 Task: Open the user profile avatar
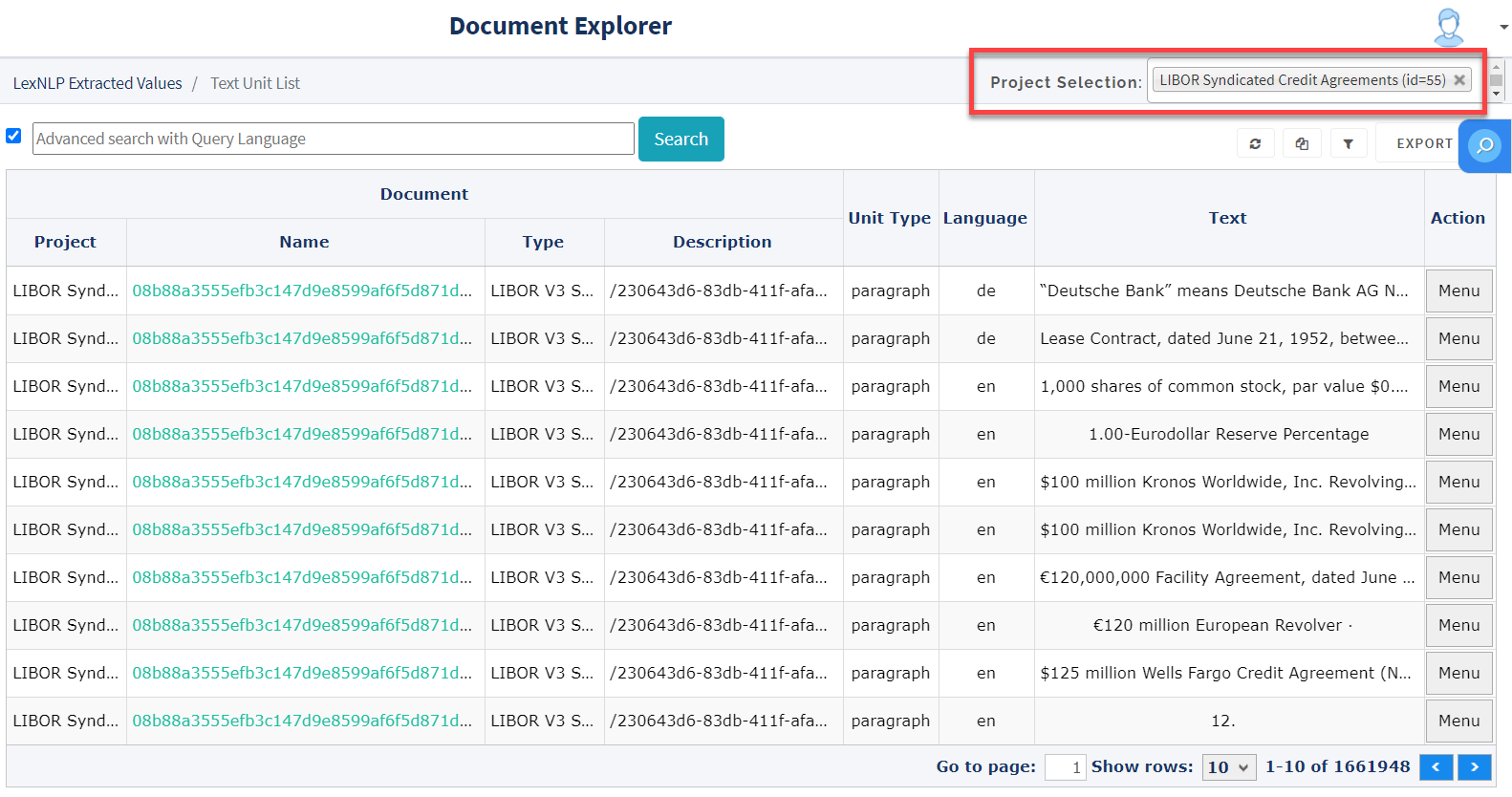coord(1449,27)
